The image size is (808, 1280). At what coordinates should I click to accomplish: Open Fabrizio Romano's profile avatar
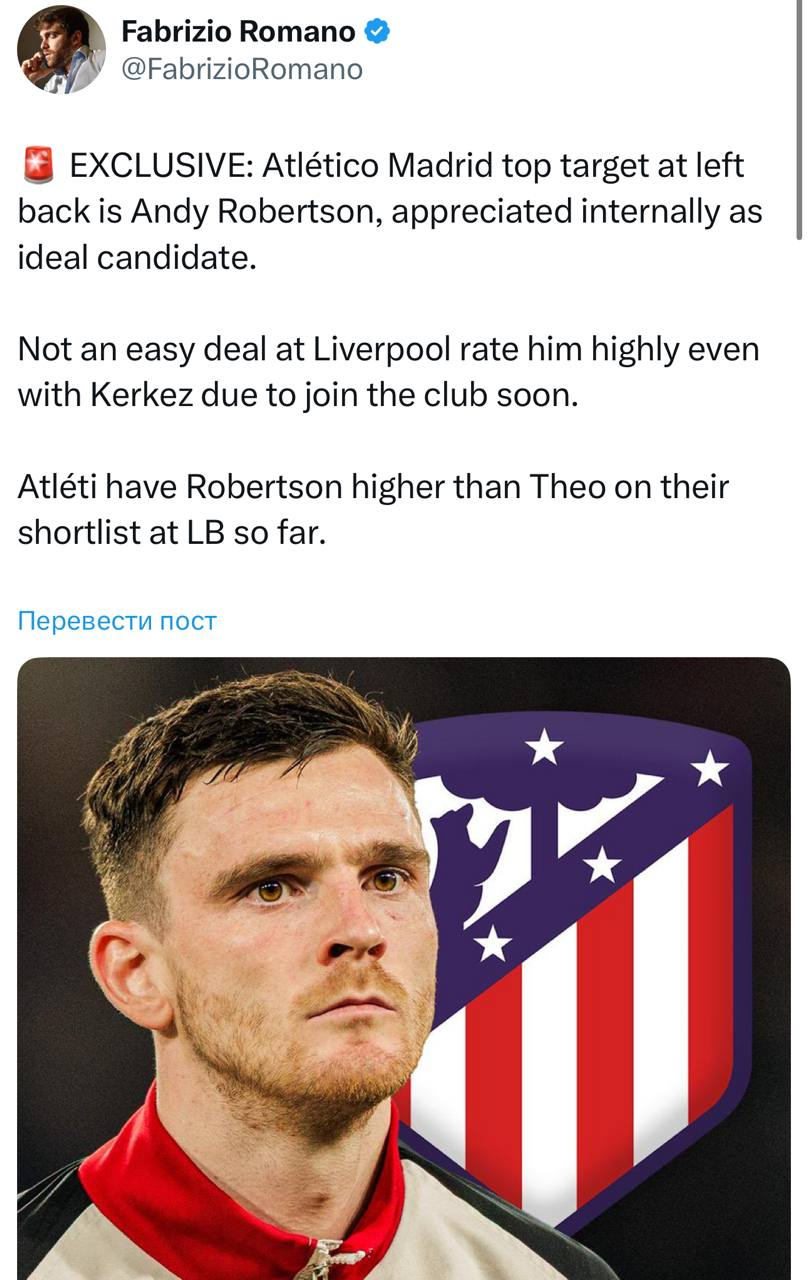pyautogui.click(x=61, y=50)
